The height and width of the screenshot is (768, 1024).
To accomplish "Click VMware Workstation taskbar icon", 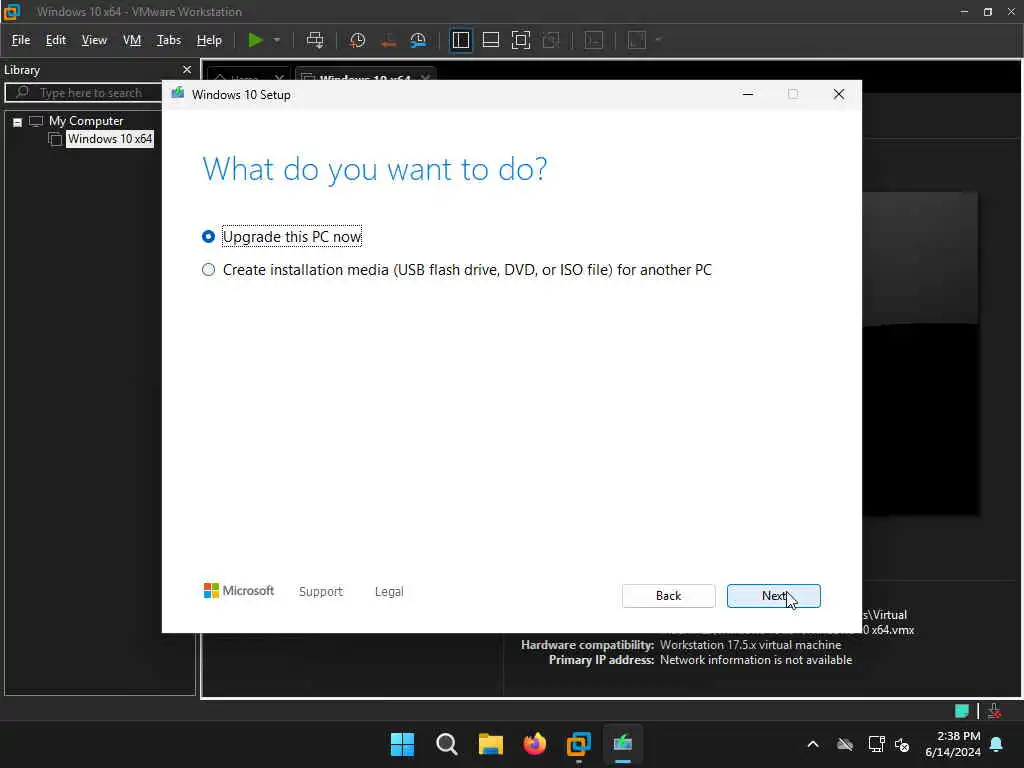I will (579, 744).
